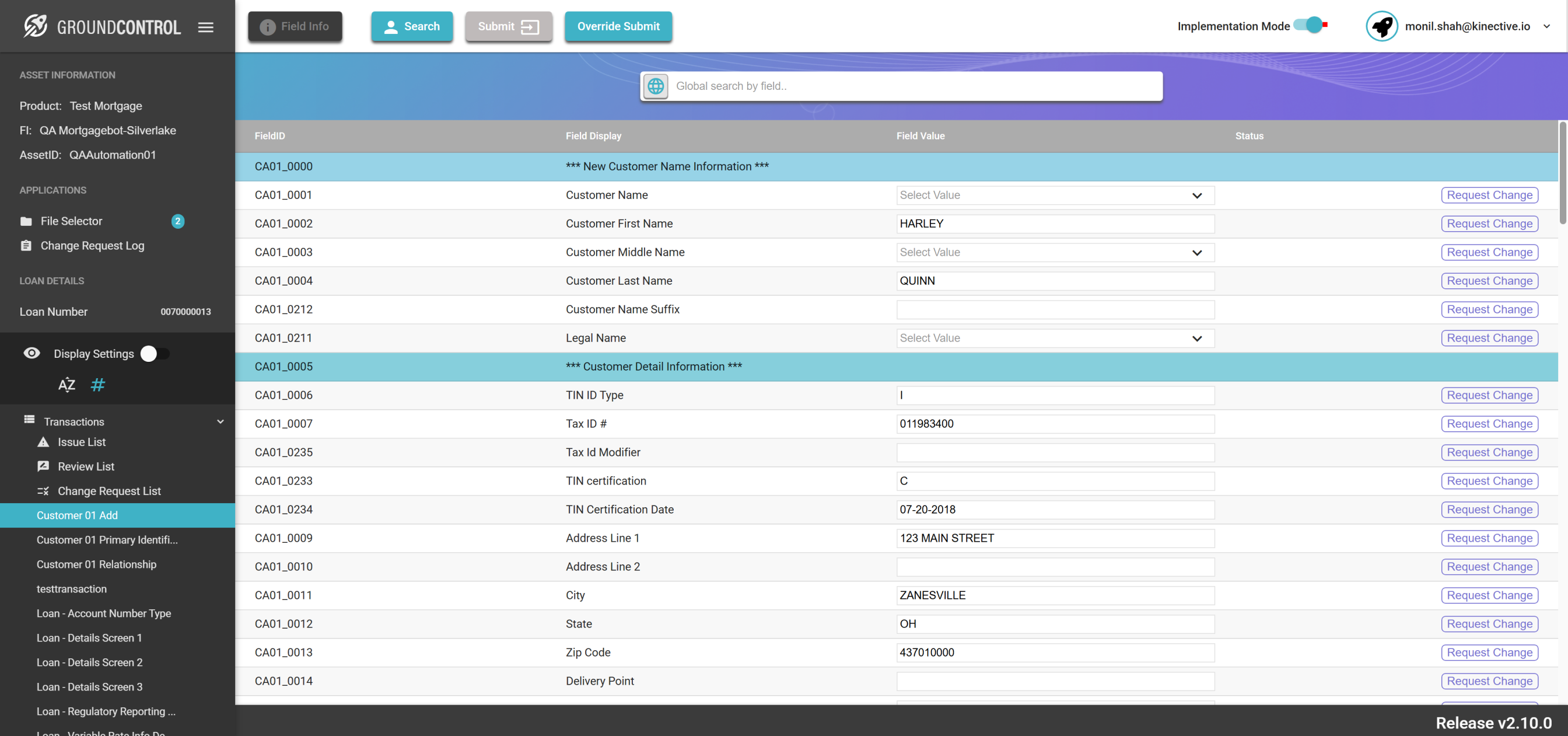Image resolution: width=1568 pixels, height=736 pixels.
Task: Expand the user account dropdown arrow
Action: coord(1546,26)
